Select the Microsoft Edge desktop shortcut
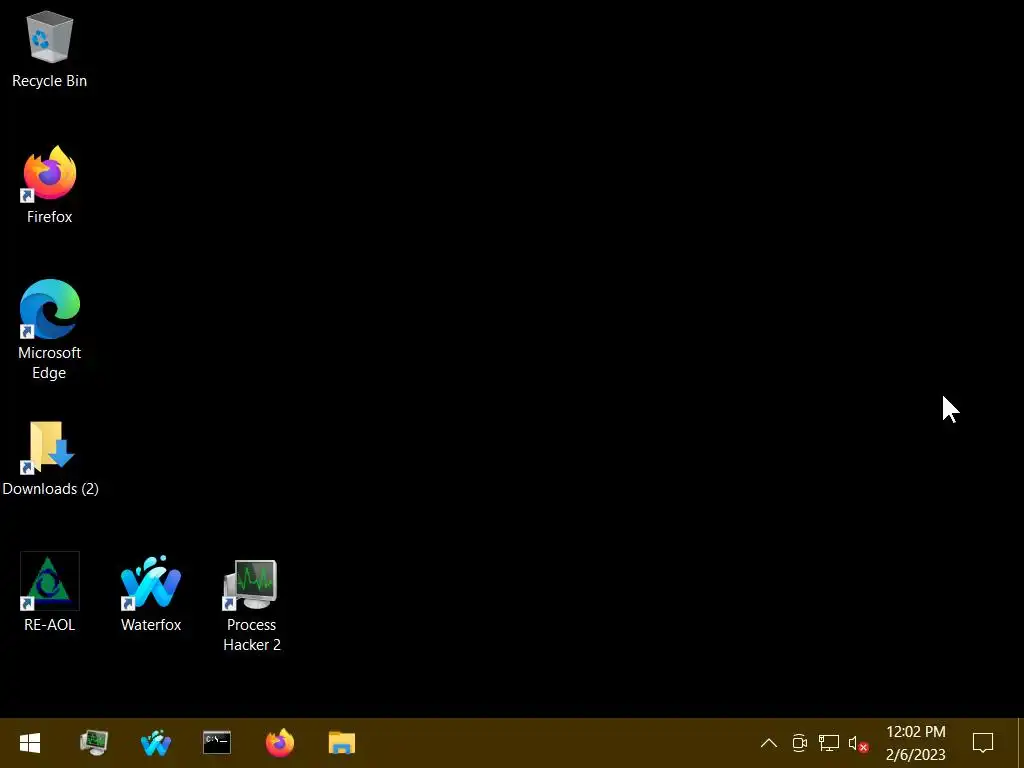Screen dimensions: 1024x768 click(x=50, y=309)
